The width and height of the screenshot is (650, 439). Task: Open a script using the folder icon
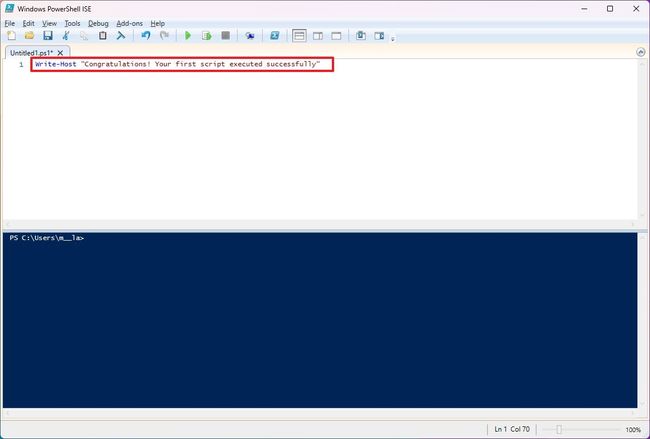[x=29, y=36]
